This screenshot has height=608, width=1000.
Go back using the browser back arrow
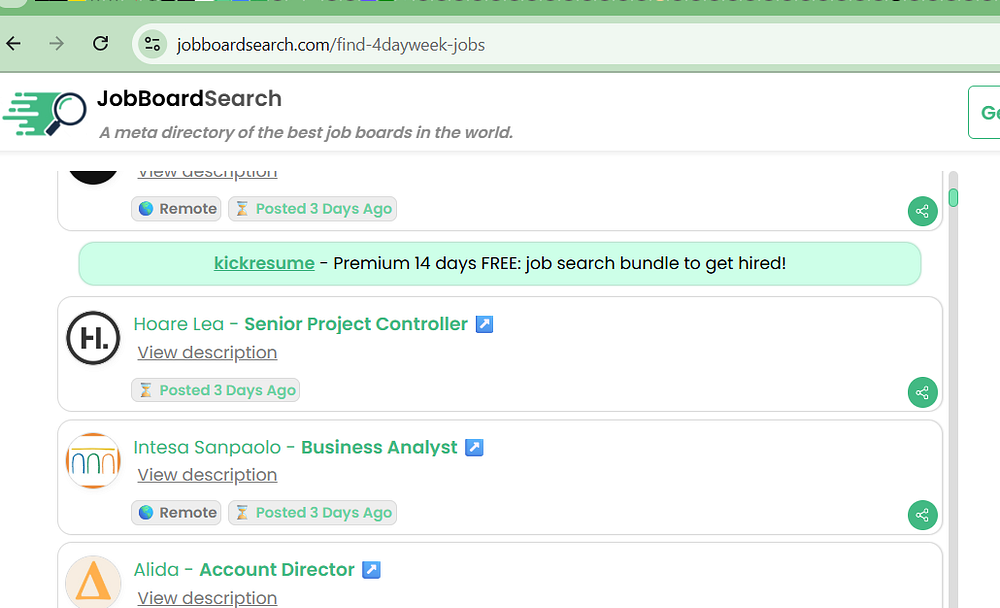(x=13, y=44)
